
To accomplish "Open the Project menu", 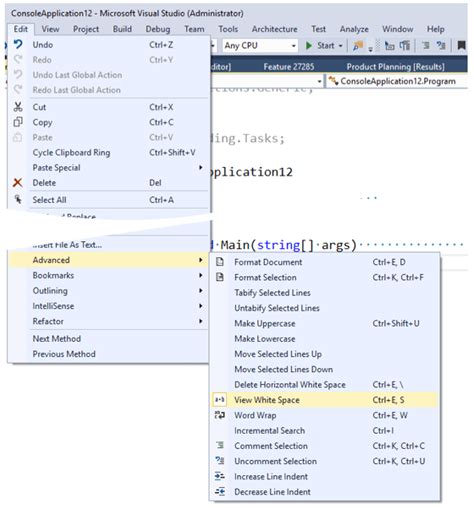I will tap(86, 29).
